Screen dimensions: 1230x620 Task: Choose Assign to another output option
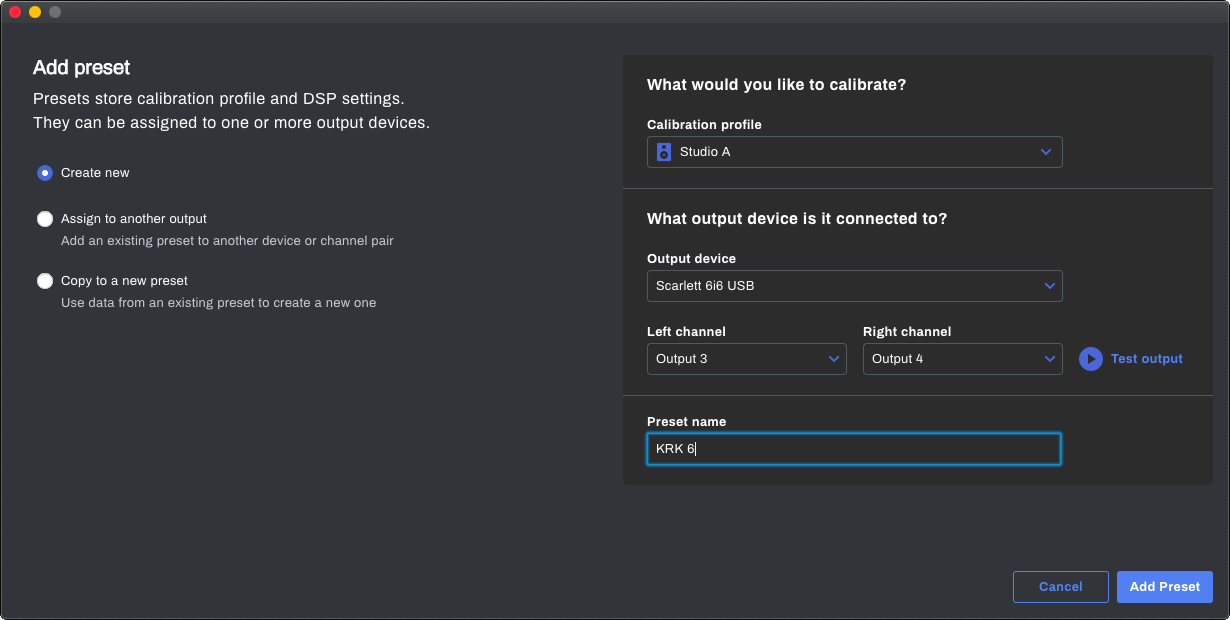point(45,219)
